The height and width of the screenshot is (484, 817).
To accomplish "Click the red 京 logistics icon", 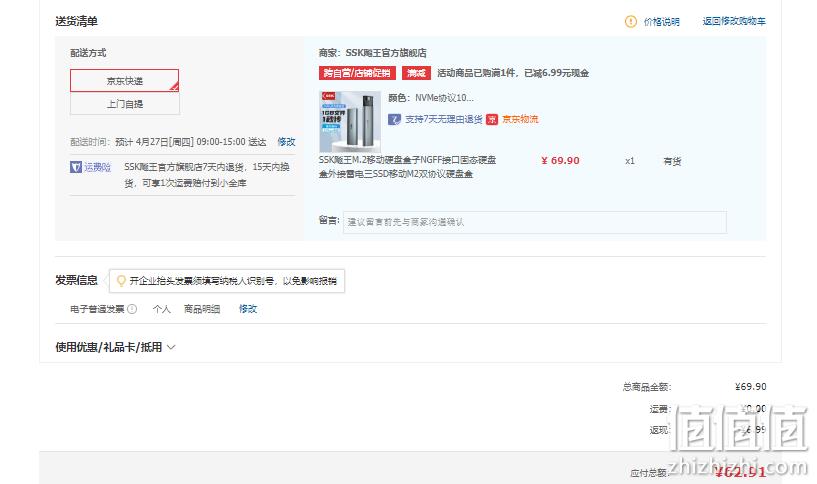I will pyautogui.click(x=492, y=119).
